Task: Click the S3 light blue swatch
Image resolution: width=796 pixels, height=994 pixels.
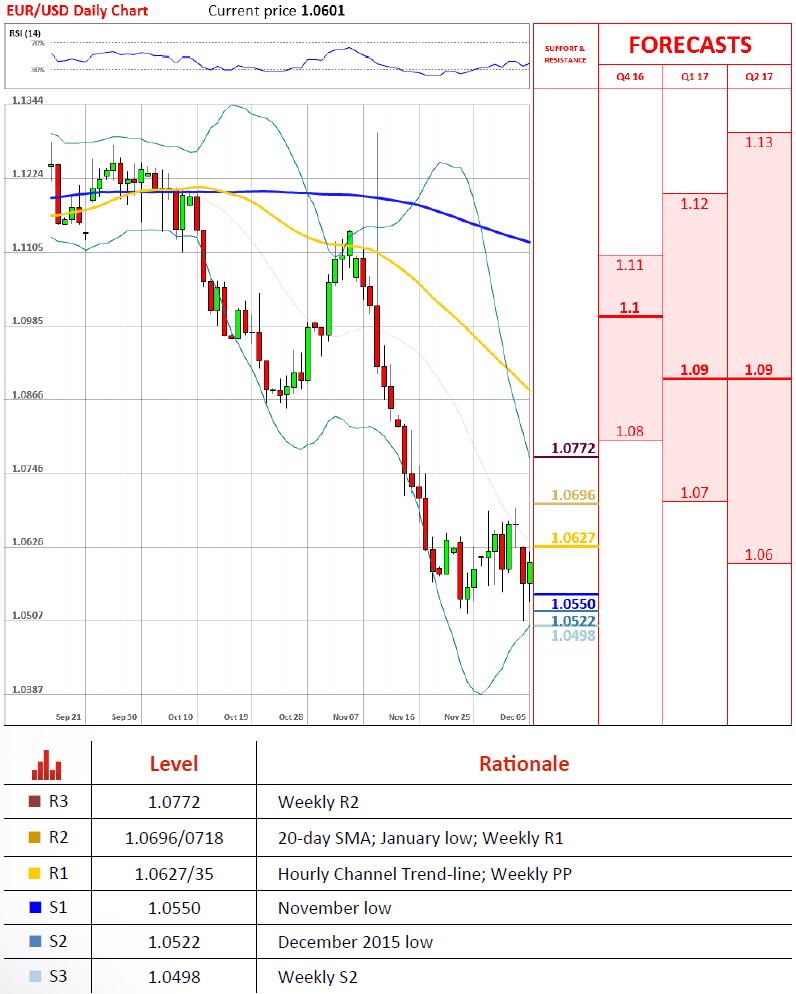Action: [35, 976]
